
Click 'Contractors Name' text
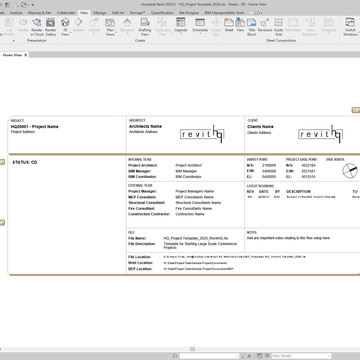[190, 214]
